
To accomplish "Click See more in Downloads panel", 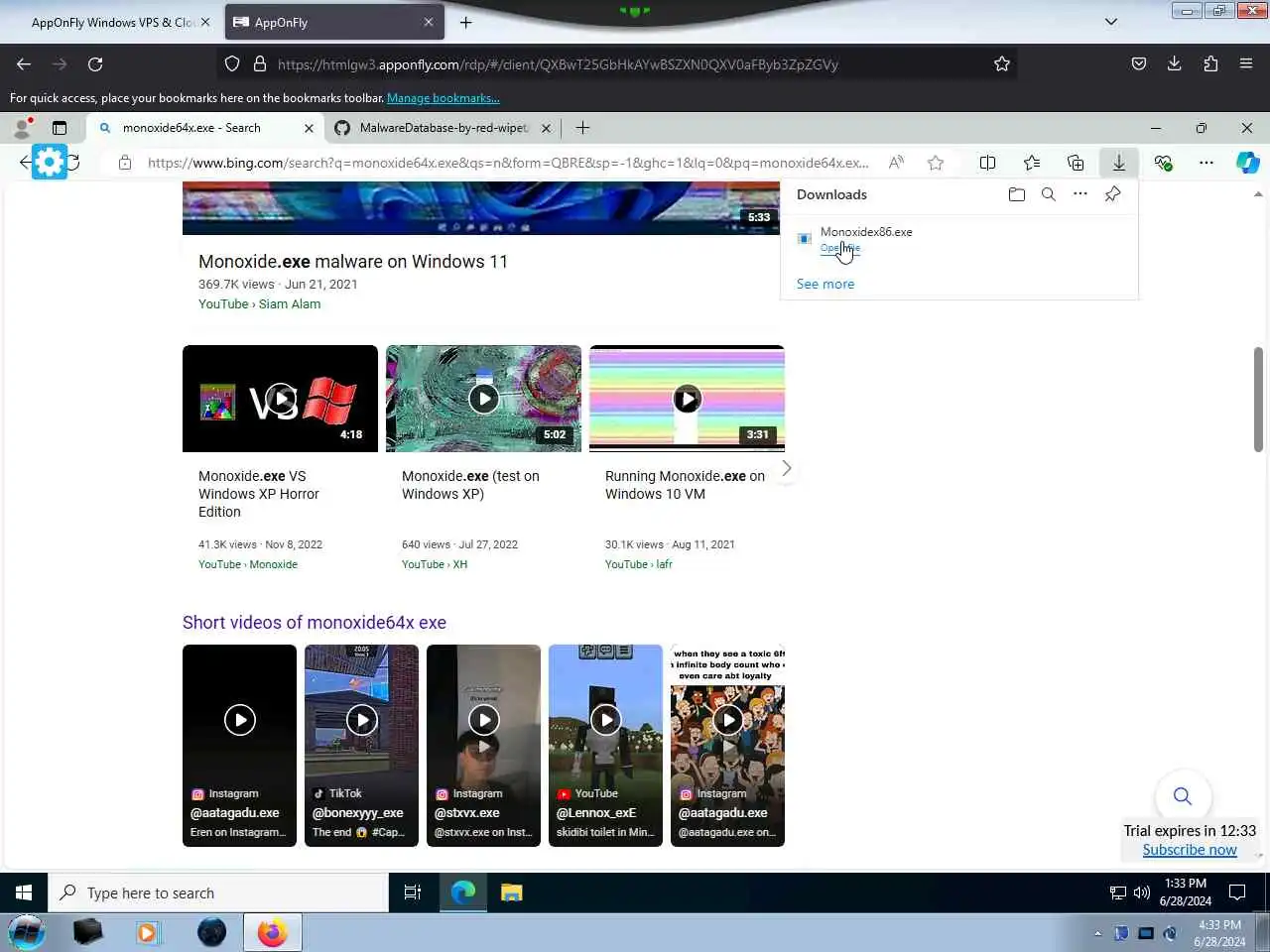I will tap(825, 284).
